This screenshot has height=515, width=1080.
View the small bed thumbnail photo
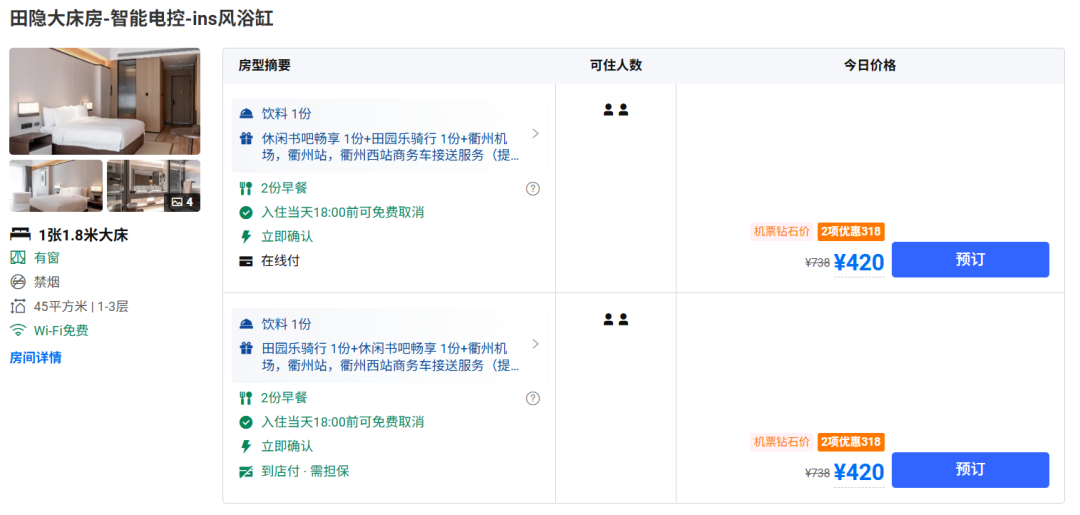click(x=56, y=186)
